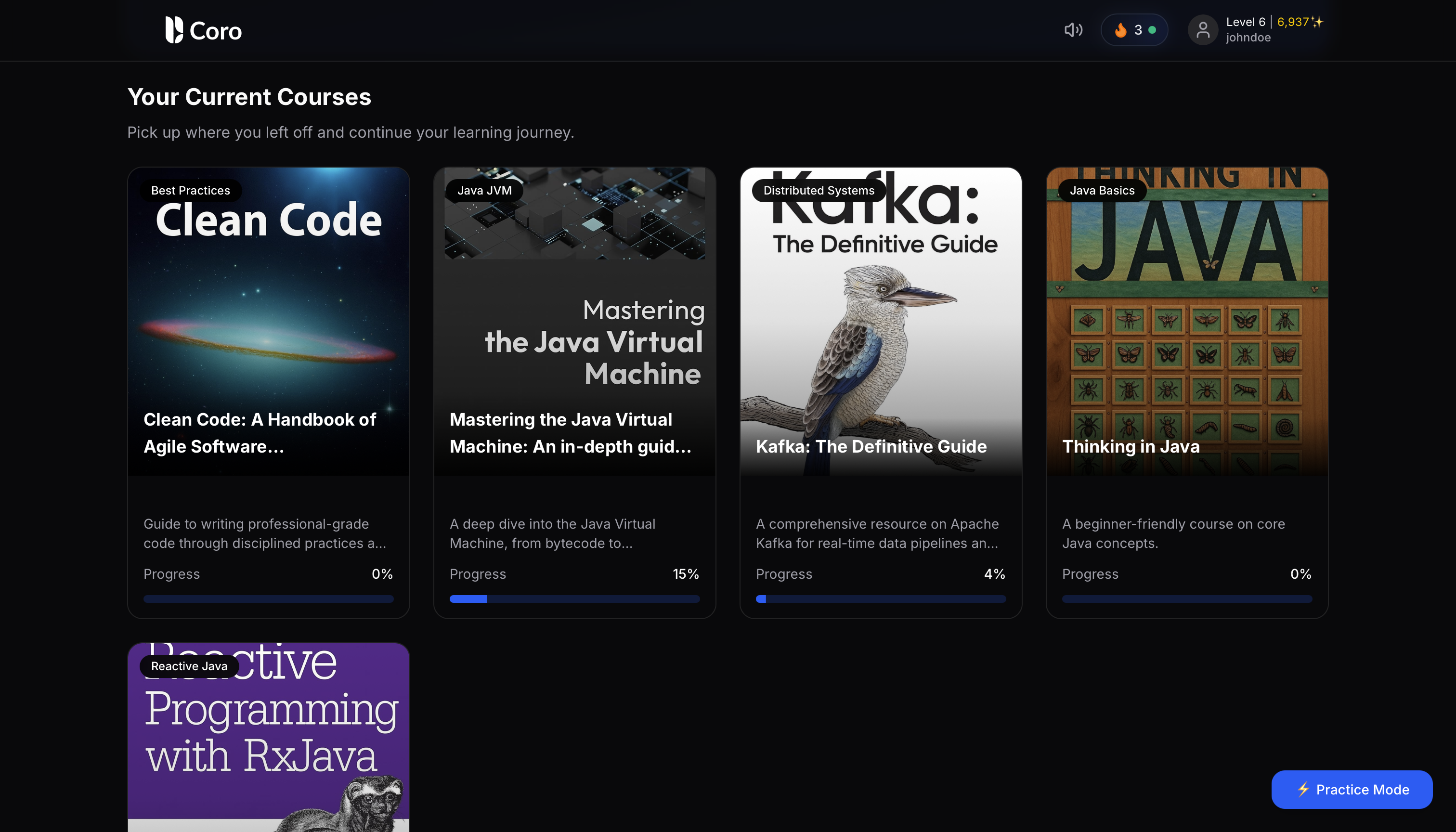Viewport: 1456px width, 832px height.
Task: Open Kafka: The Definitive Guide course title
Action: 871,446
